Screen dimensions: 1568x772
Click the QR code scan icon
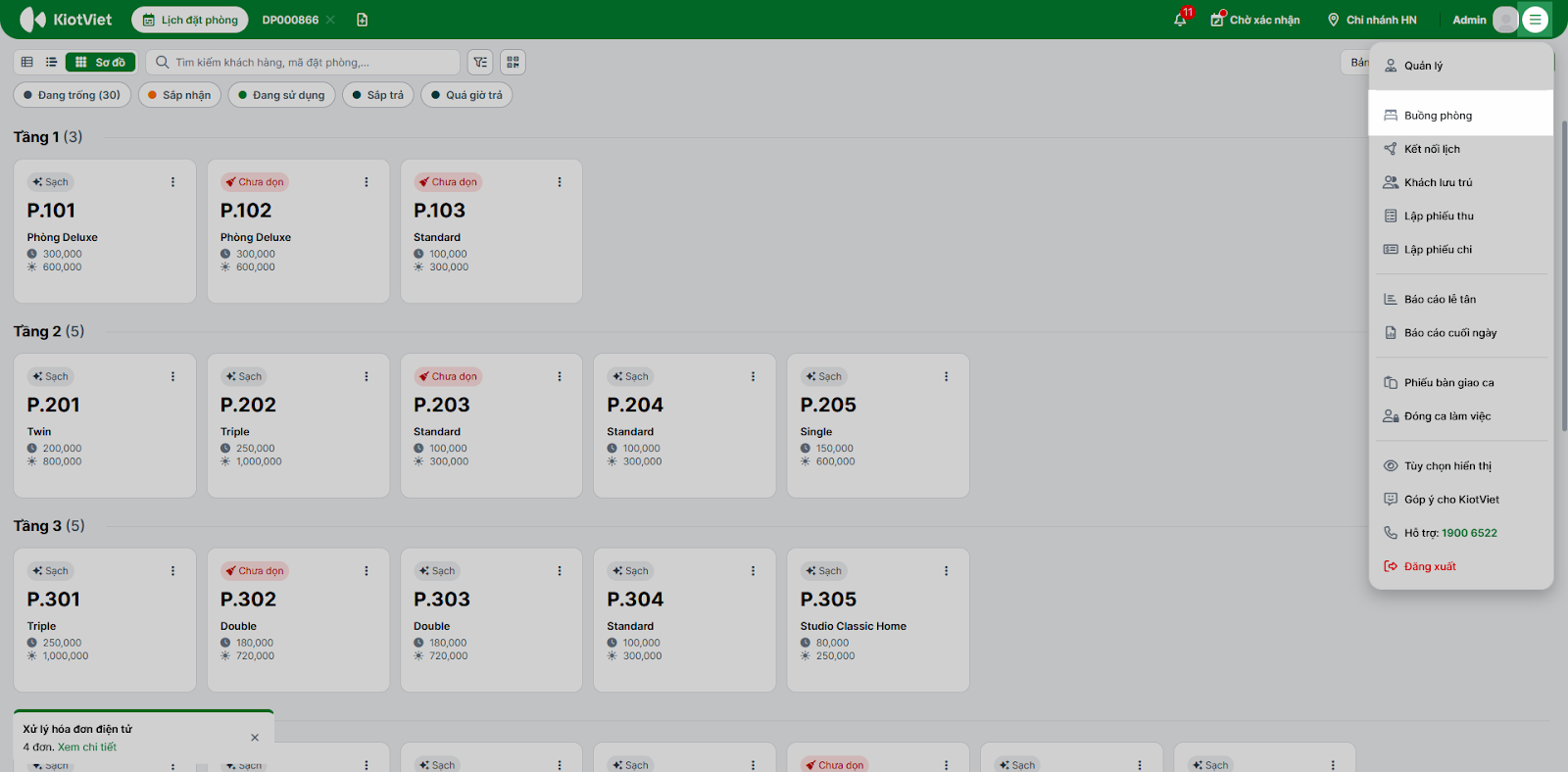[513, 63]
